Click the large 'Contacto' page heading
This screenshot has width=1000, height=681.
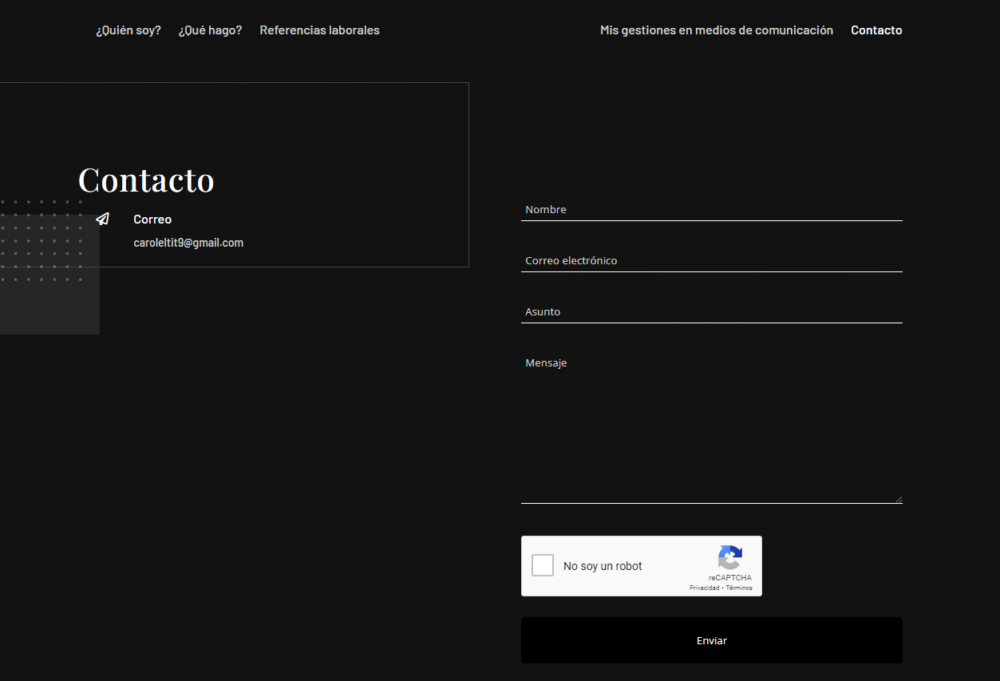point(146,180)
